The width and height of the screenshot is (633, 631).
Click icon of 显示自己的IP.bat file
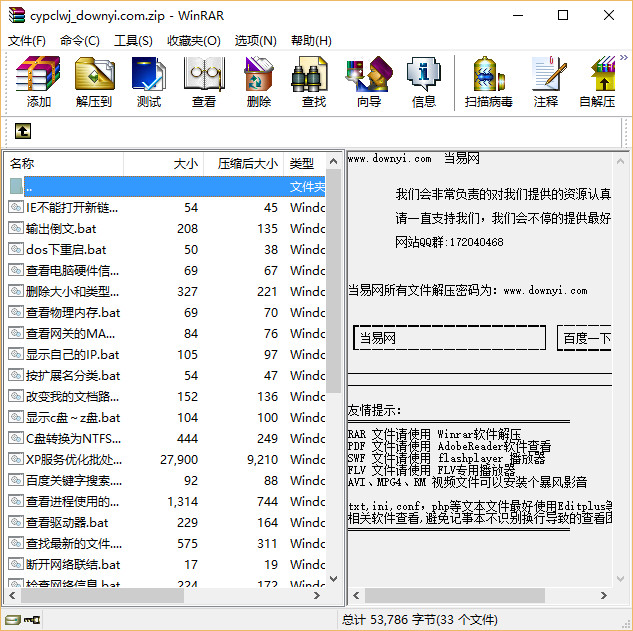tap(16, 354)
